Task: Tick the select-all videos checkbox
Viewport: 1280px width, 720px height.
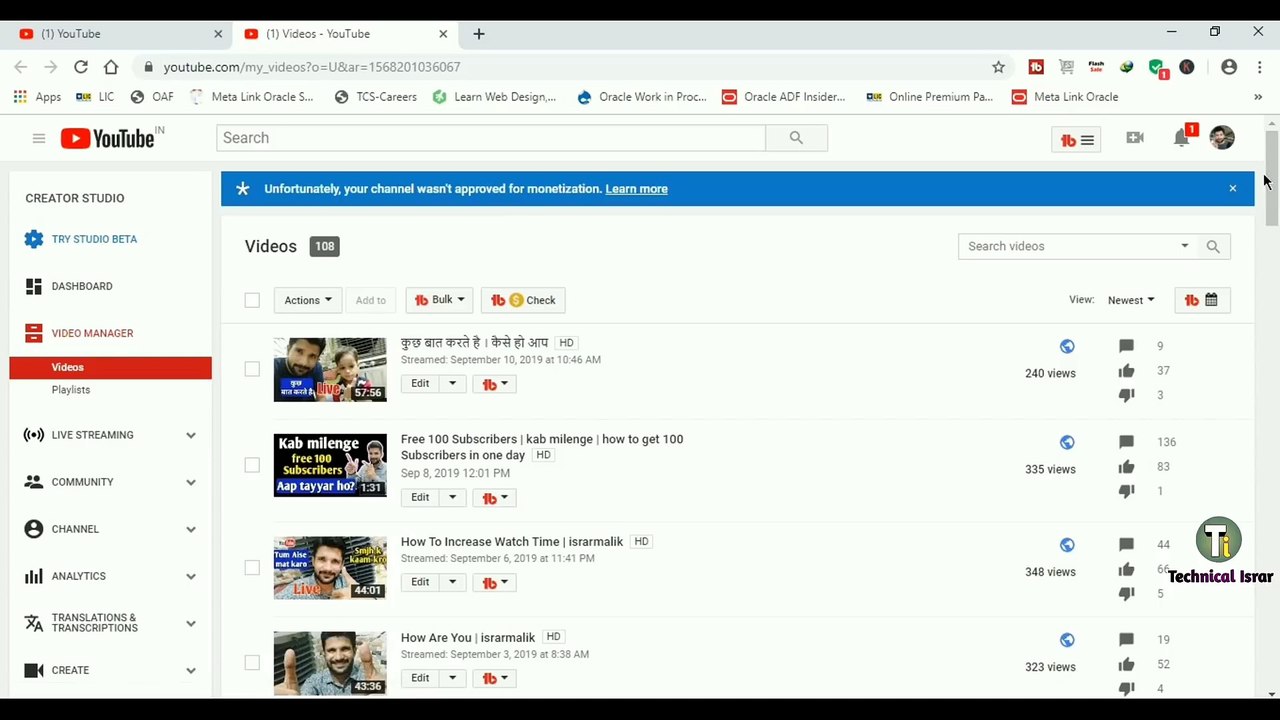Action: [252, 300]
